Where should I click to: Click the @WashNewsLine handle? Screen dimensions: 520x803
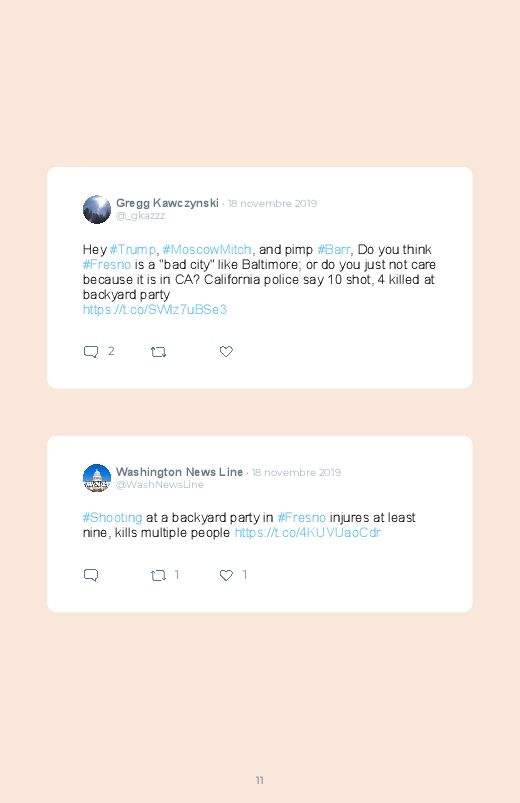point(160,484)
